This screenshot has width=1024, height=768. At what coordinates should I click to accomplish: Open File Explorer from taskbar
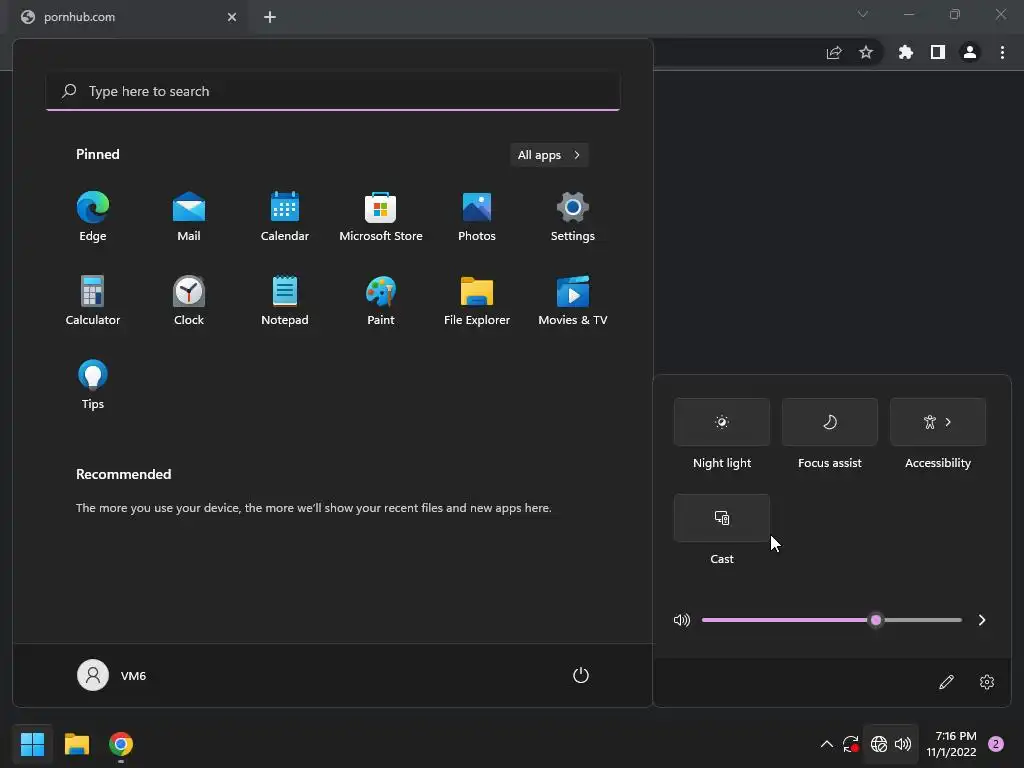point(76,744)
